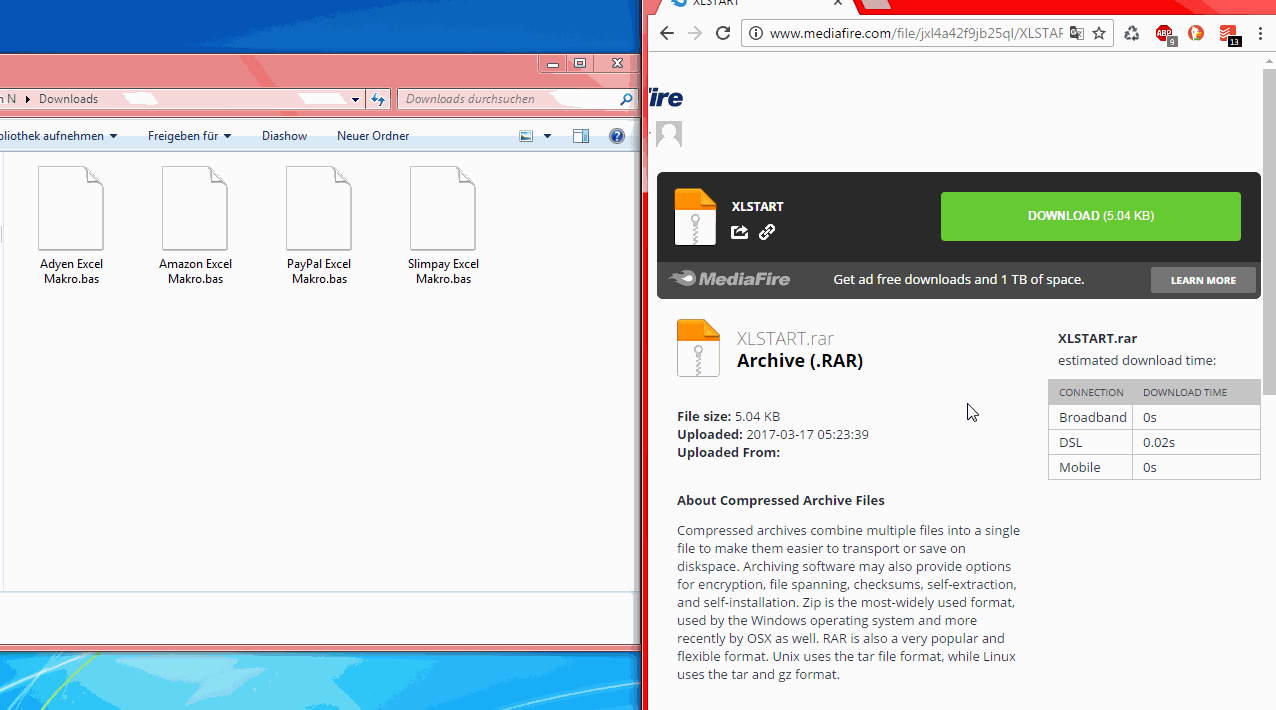Click the 'Uploaded From:' label
The height and width of the screenshot is (710, 1276).
[728, 452]
